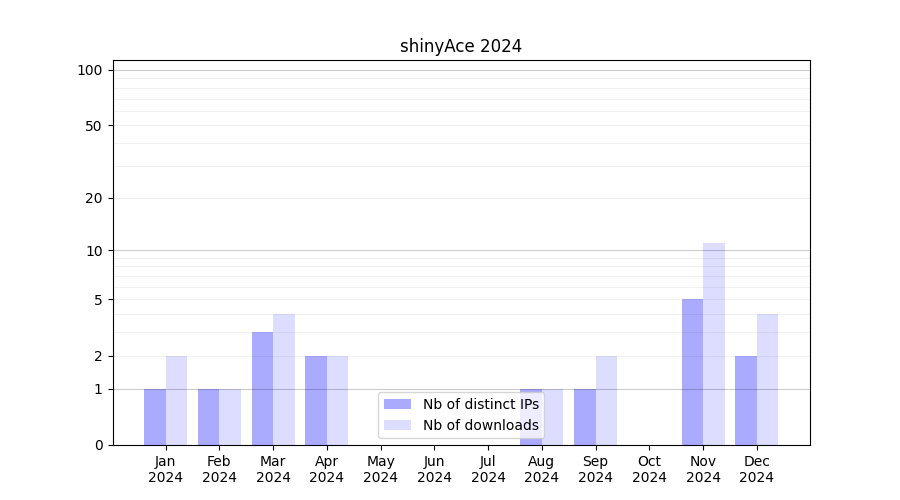
Task: Click the "20" y-axis tick label
Action: [94, 198]
